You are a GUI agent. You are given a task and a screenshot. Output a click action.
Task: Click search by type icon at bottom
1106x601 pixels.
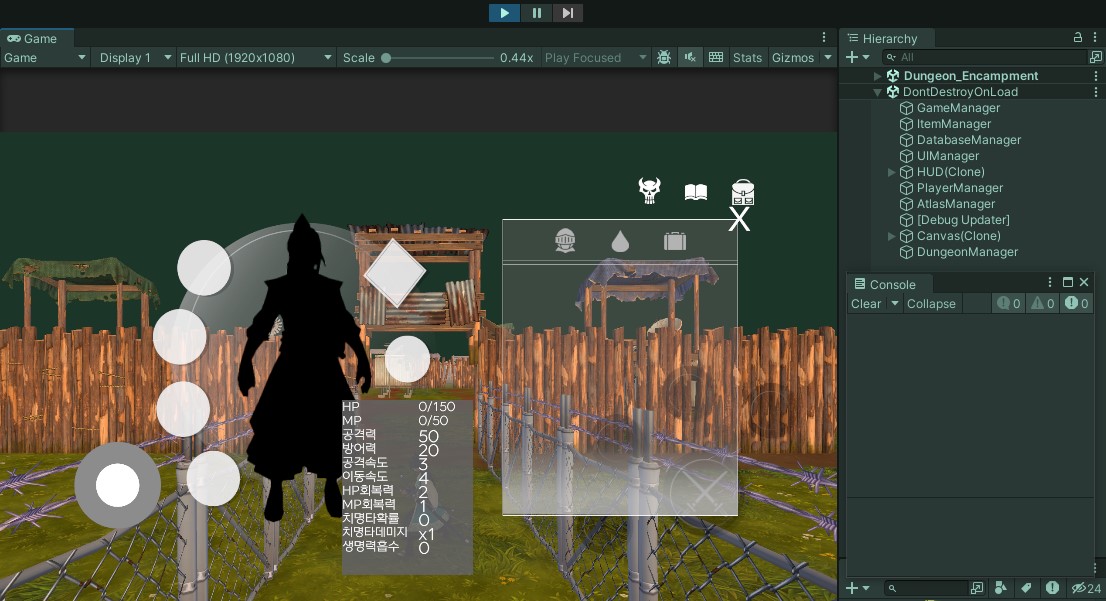1000,588
